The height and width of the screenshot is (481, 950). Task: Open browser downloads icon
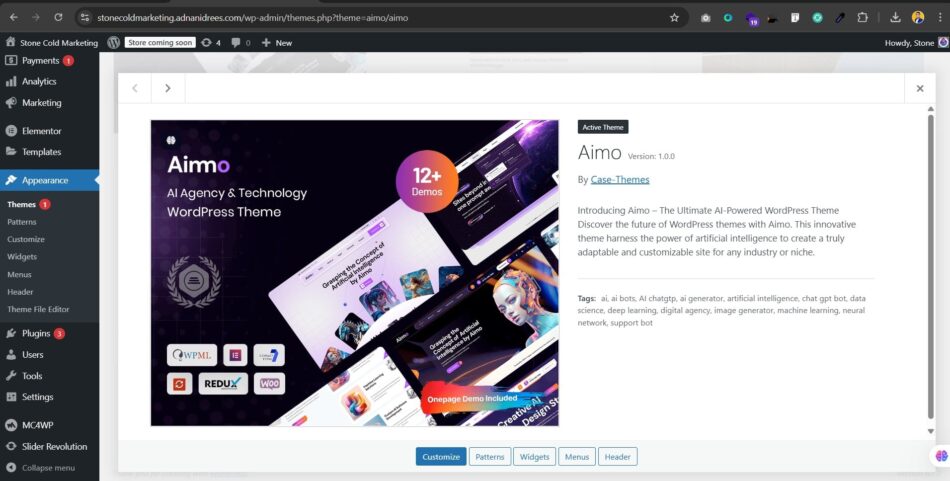895,18
